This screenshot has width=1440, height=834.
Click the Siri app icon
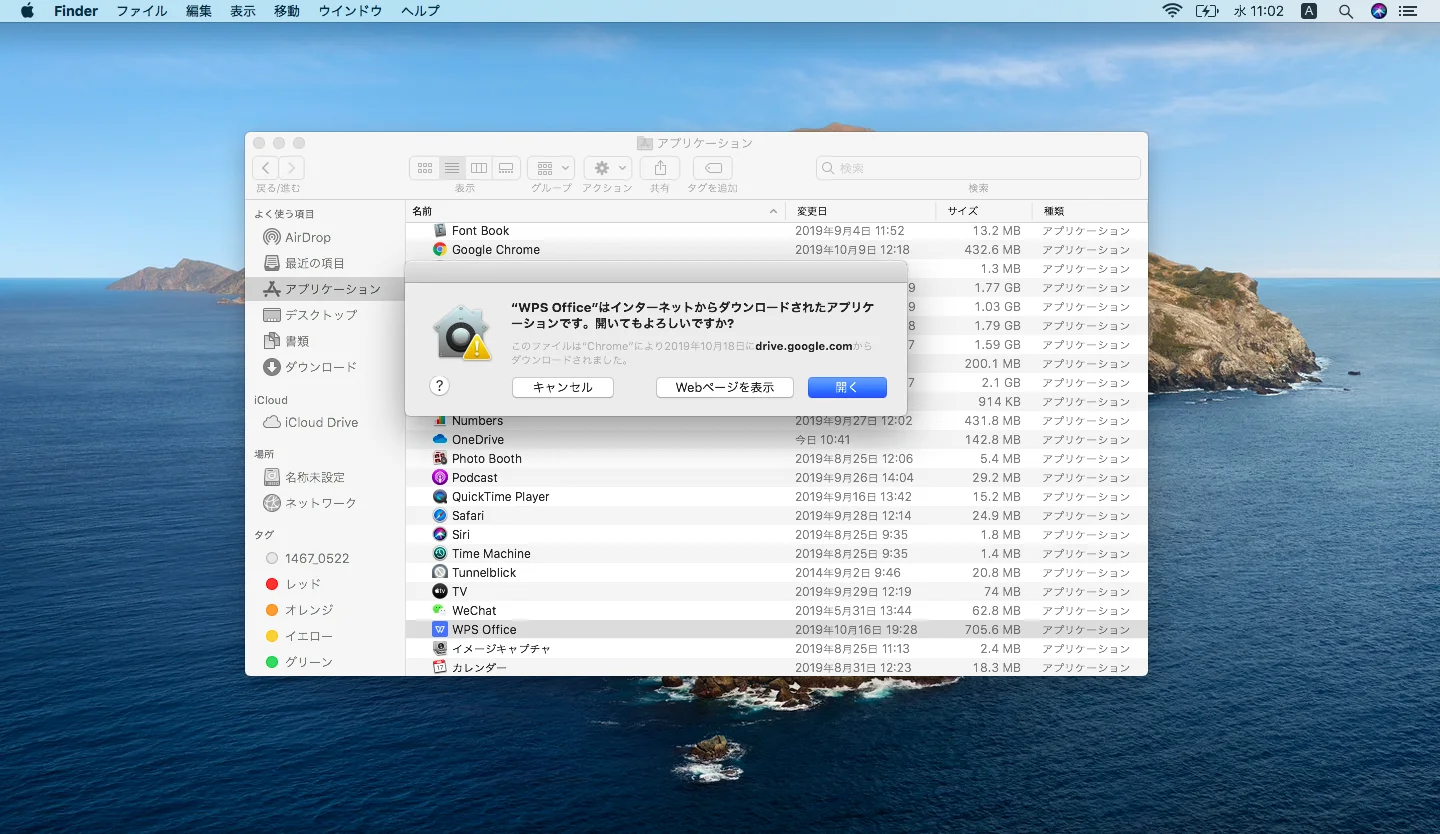(440, 535)
